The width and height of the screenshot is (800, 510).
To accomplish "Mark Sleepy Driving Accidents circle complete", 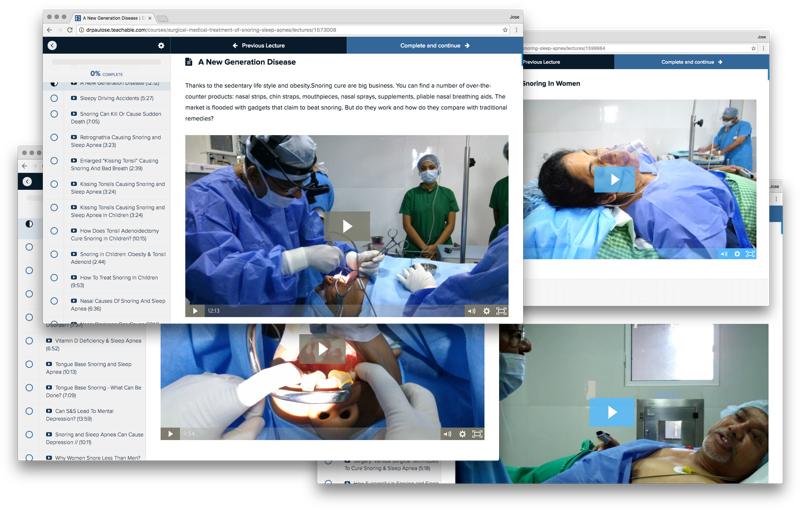I will 54,98.
